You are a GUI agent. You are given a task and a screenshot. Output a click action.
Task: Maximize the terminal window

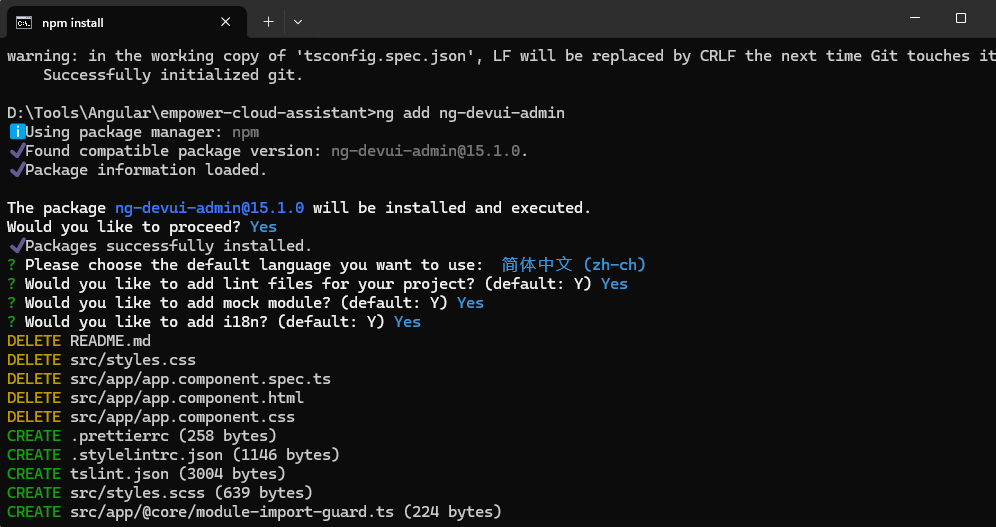(961, 18)
